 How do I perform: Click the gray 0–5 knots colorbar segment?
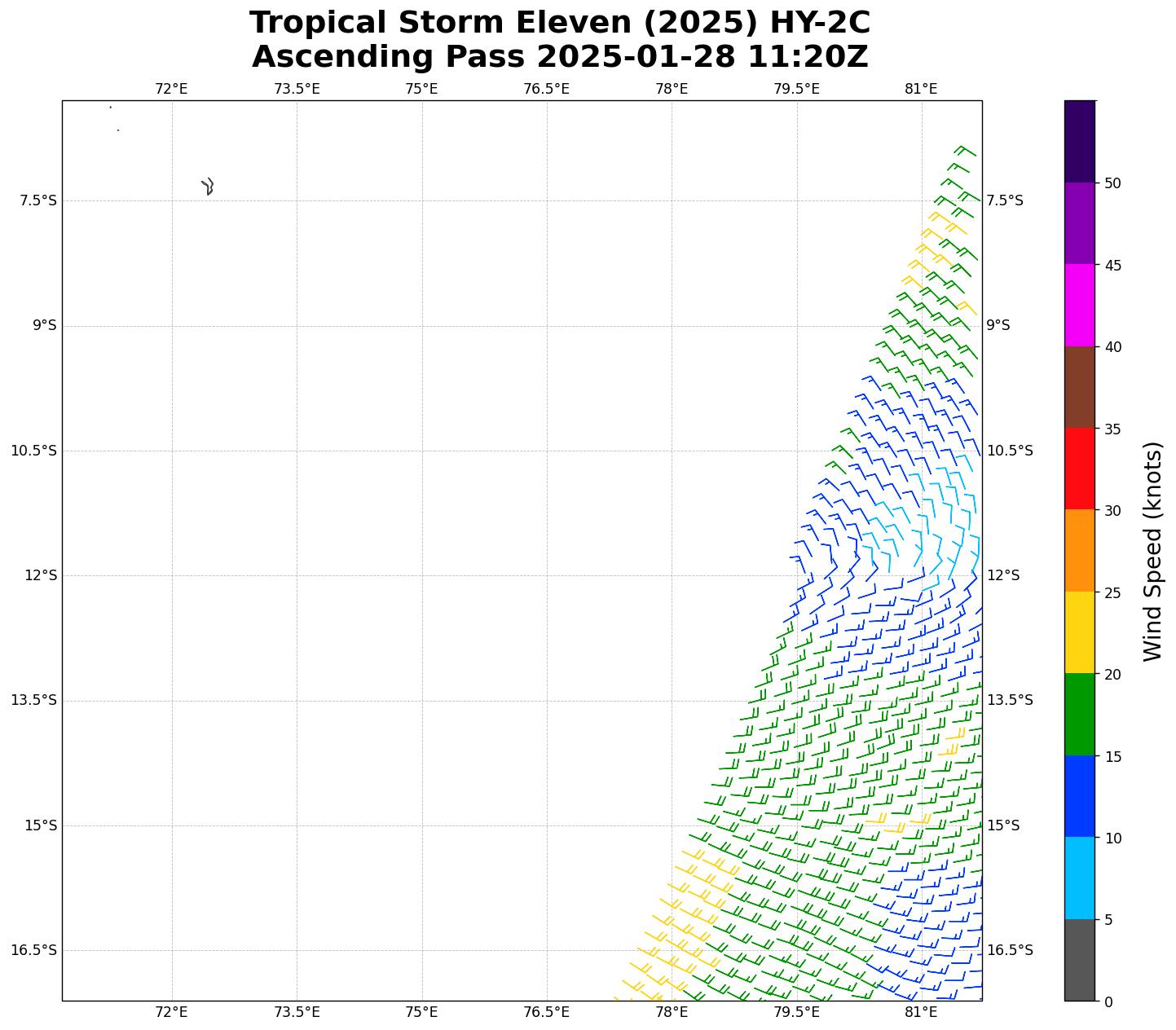(1080, 960)
